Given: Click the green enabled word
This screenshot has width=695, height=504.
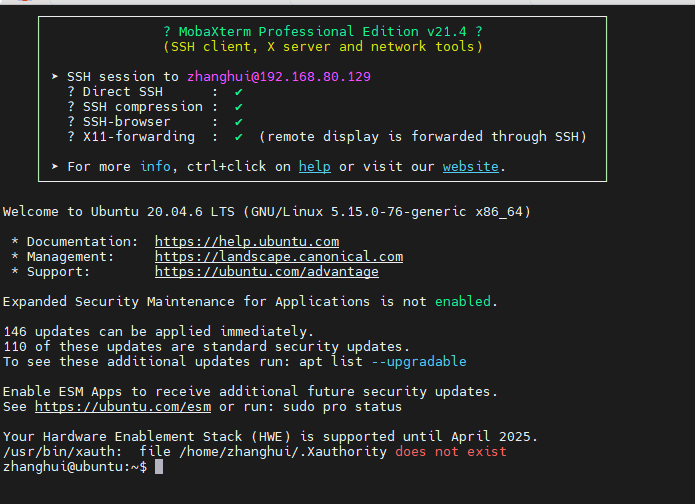Looking at the screenshot, I should (x=463, y=302).
